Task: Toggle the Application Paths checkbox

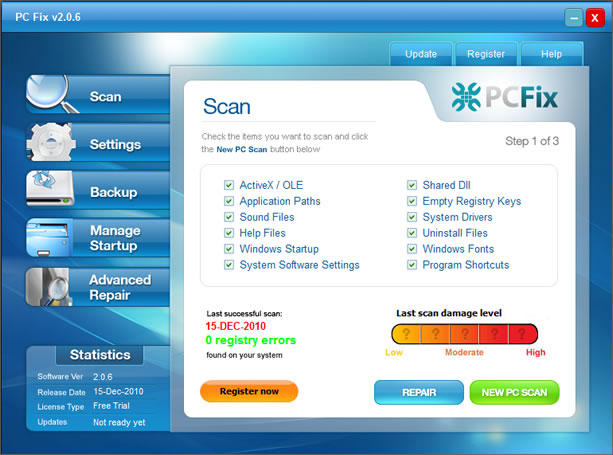Action: (x=229, y=201)
